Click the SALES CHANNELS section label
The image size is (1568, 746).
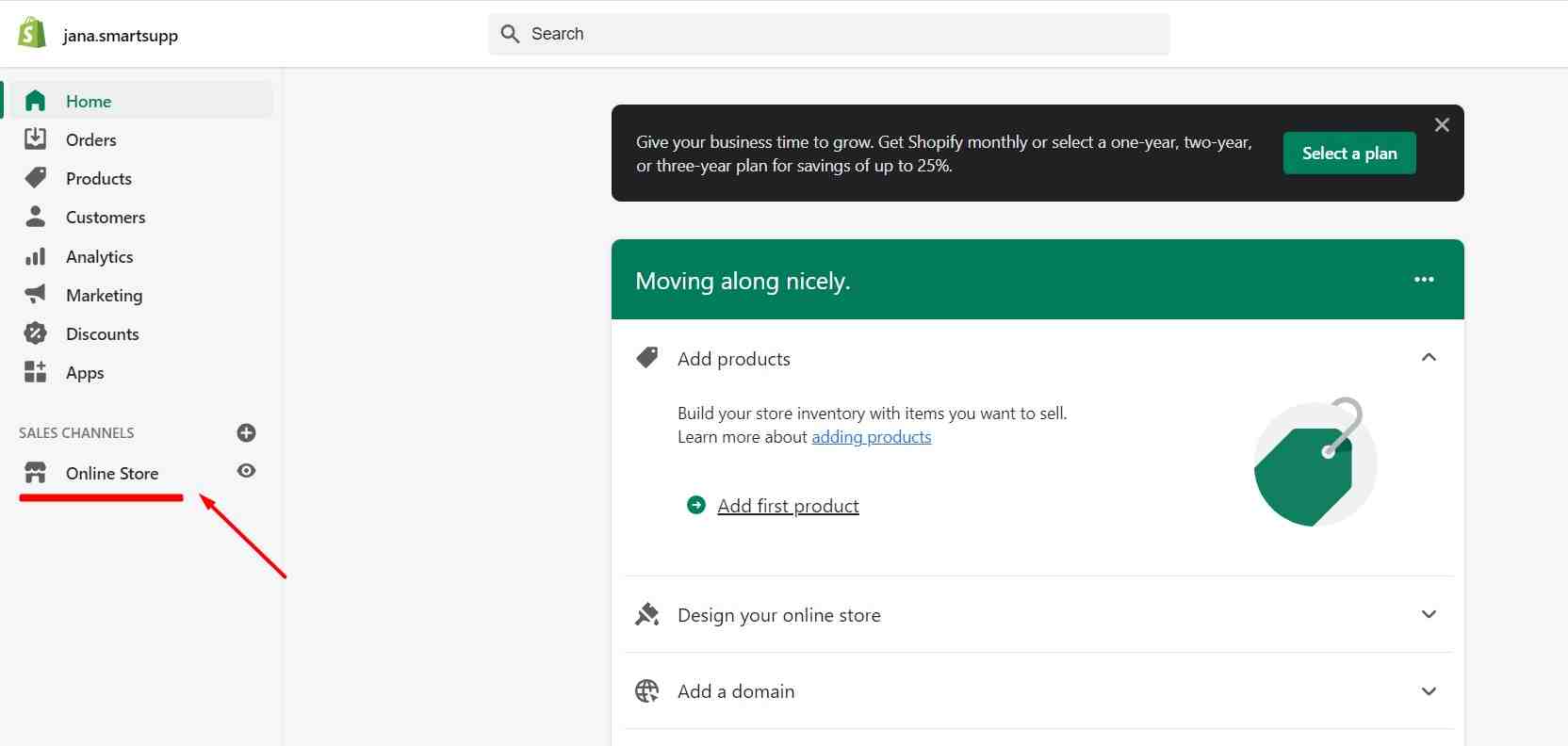point(76,433)
